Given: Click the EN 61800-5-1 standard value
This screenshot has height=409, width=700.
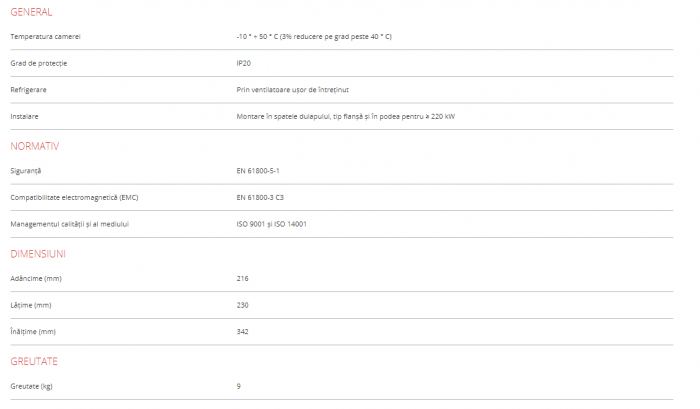Looking at the screenshot, I should 258,171.
